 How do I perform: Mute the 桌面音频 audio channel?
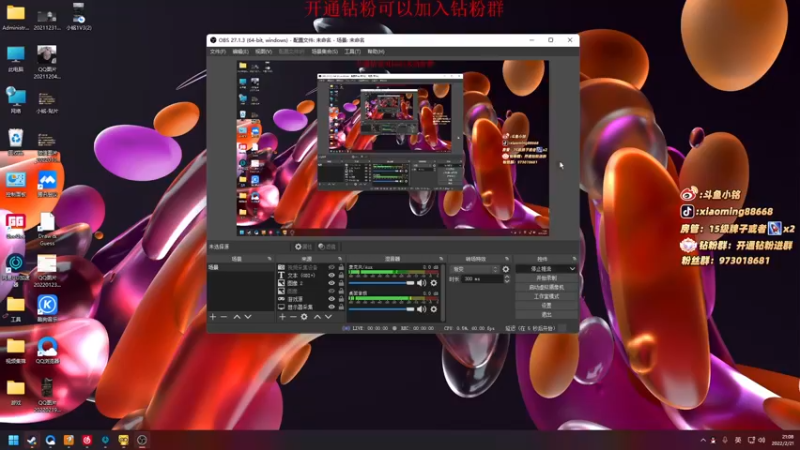click(421, 309)
